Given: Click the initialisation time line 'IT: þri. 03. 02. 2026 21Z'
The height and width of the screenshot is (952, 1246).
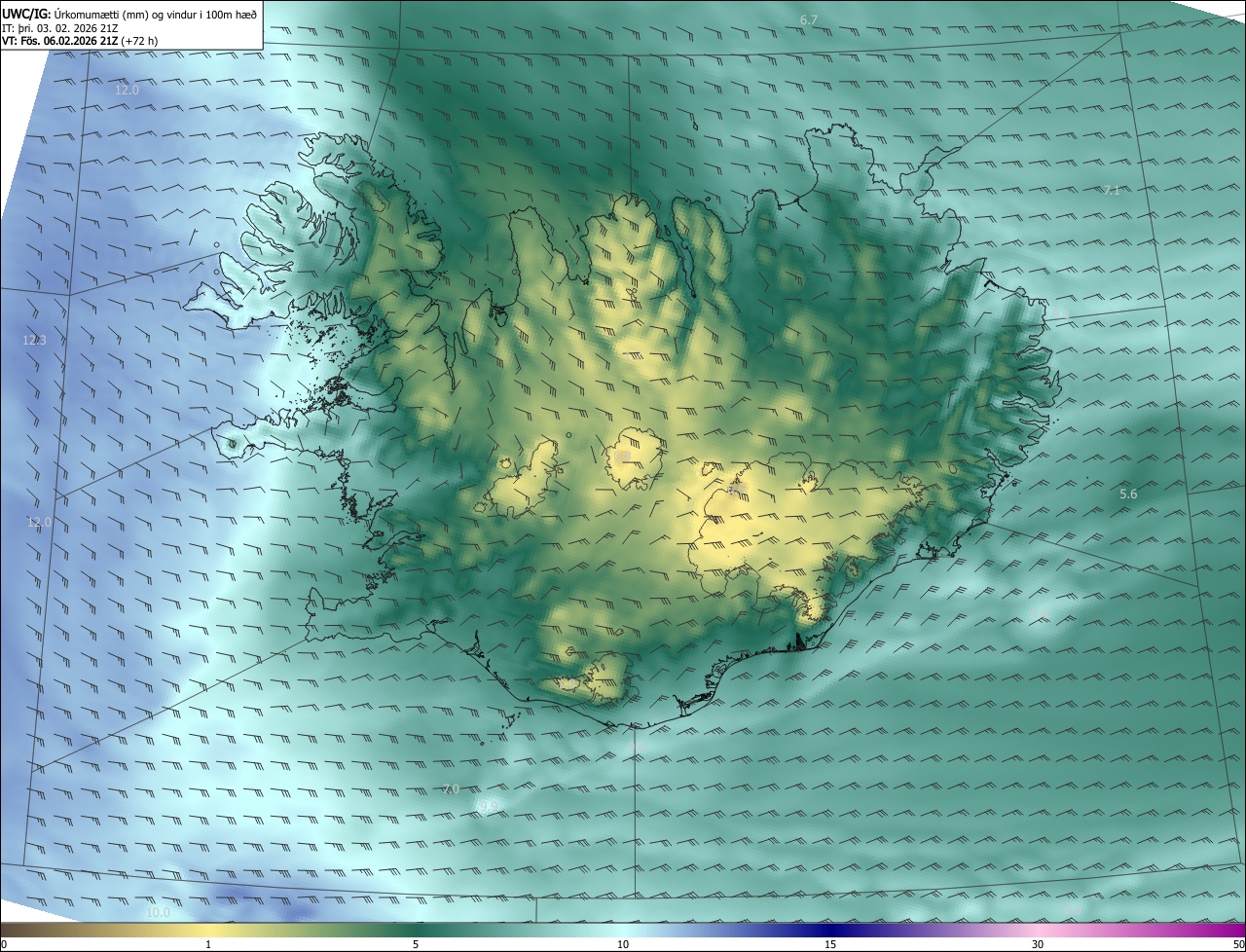Looking at the screenshot, I should click(x=60, y=27).
